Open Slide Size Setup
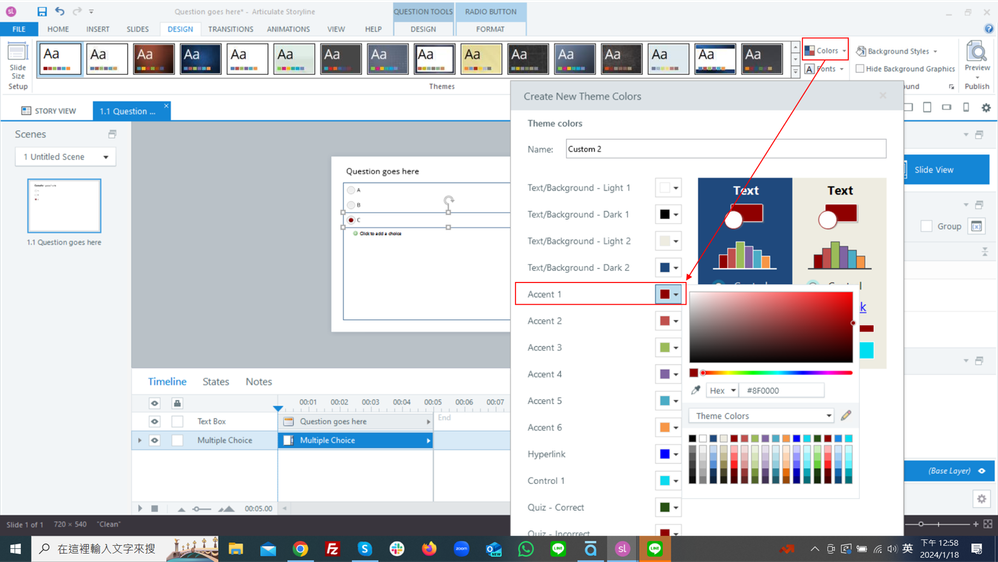The image size is (998, 562). pos(18,66)
